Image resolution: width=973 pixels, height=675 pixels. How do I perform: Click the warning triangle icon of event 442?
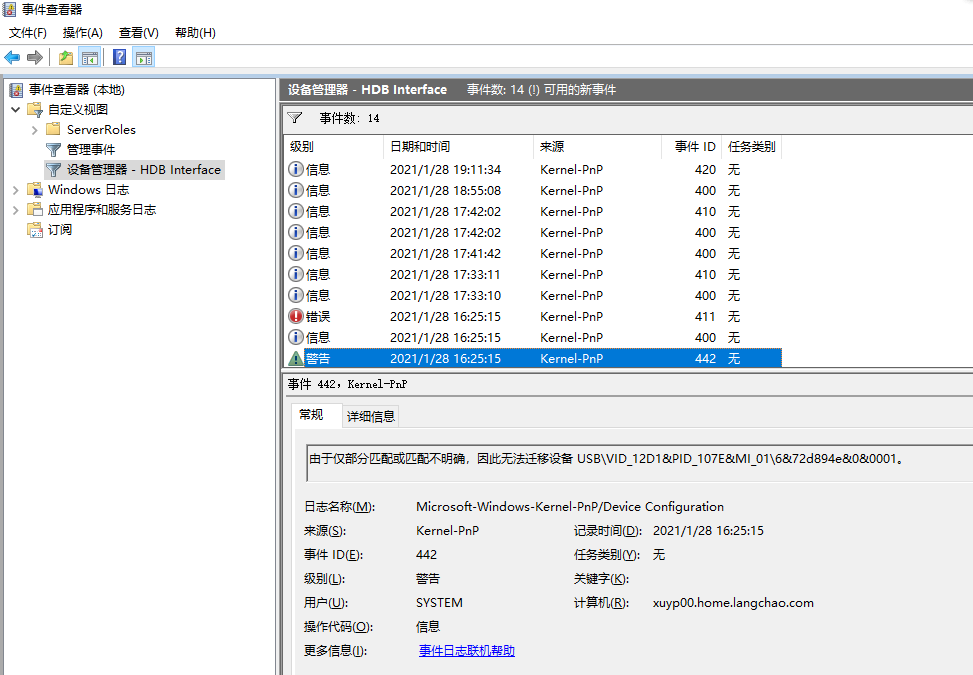coord(296,359)
